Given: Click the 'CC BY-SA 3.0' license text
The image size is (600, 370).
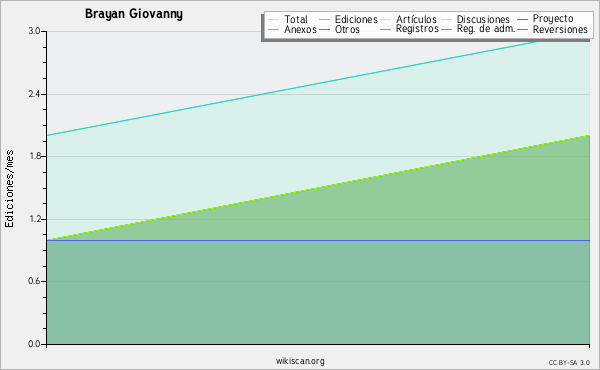Looking at the screenshot, I should pyautogui.click(x=569, y=363).
